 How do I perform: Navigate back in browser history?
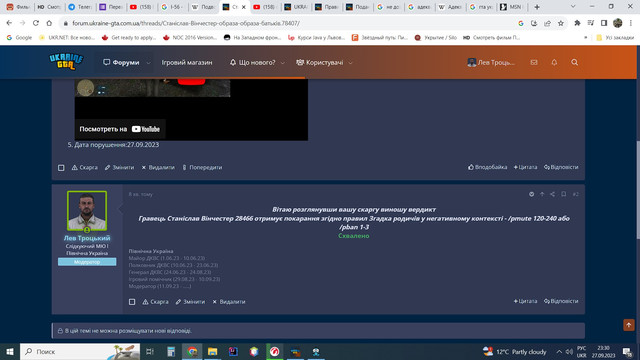tap(9, 23)
